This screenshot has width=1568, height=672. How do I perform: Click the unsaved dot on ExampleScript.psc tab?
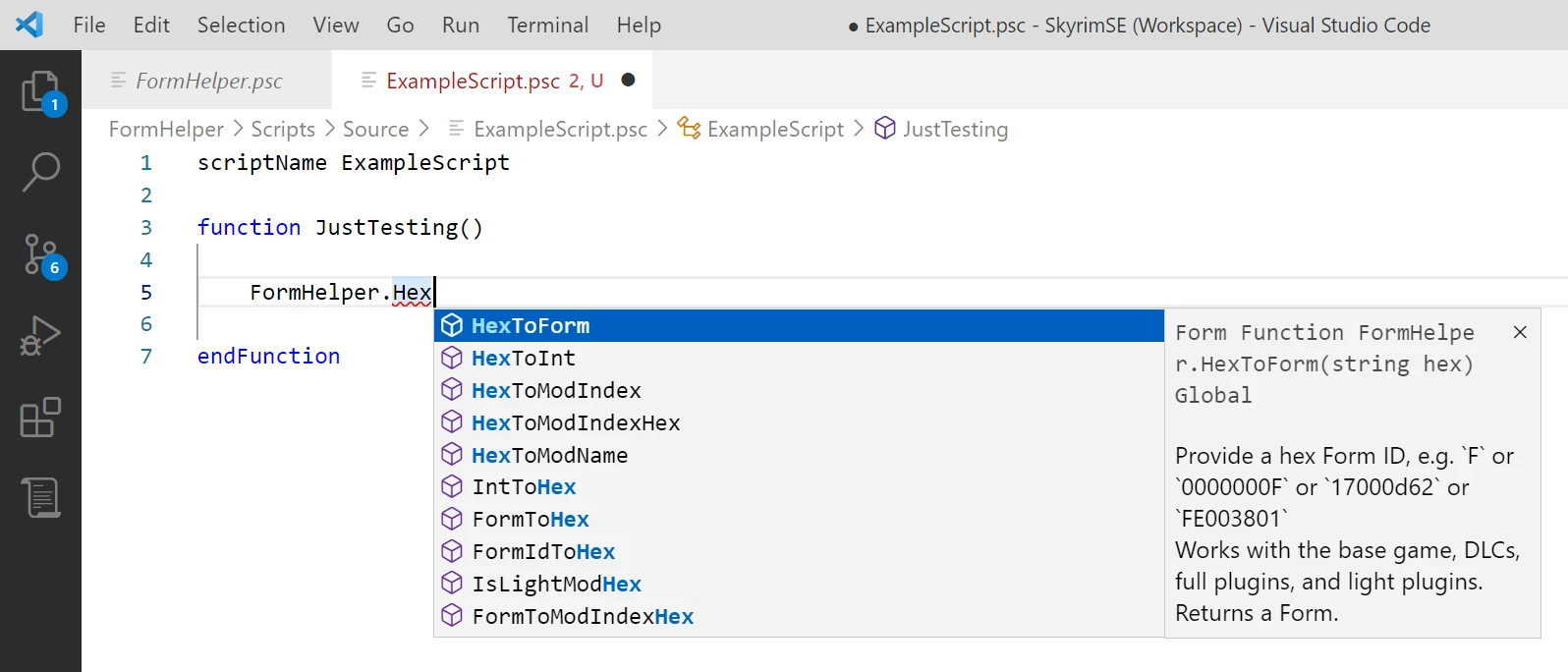pyautogui.click(x=629, y=80)
